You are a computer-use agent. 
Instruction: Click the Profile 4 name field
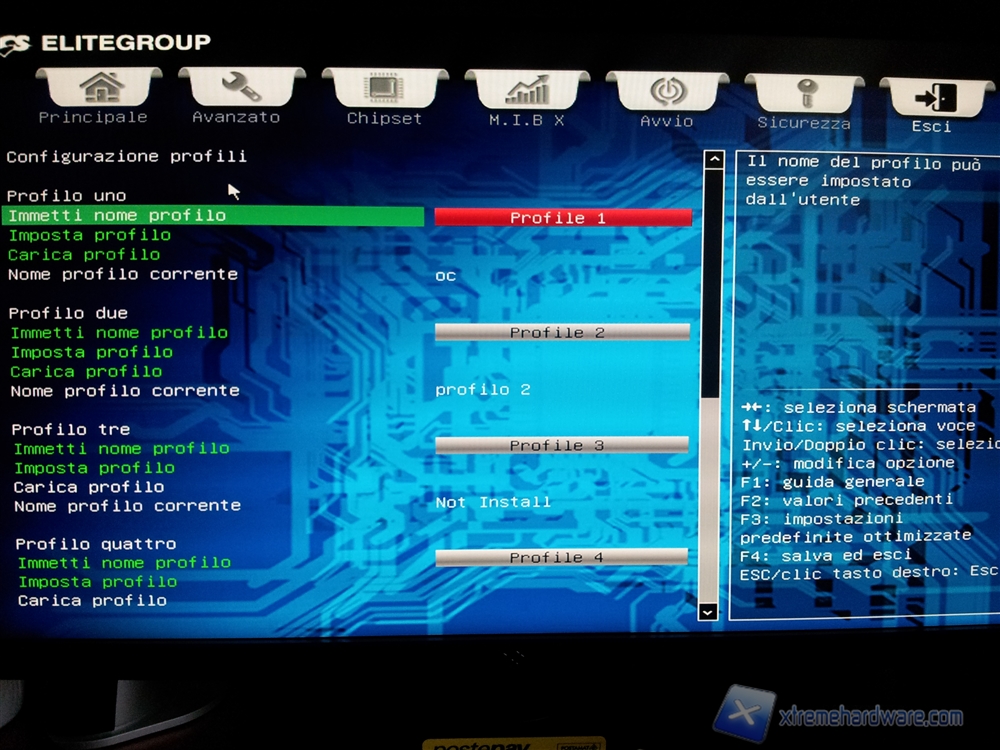click(562, 557)
